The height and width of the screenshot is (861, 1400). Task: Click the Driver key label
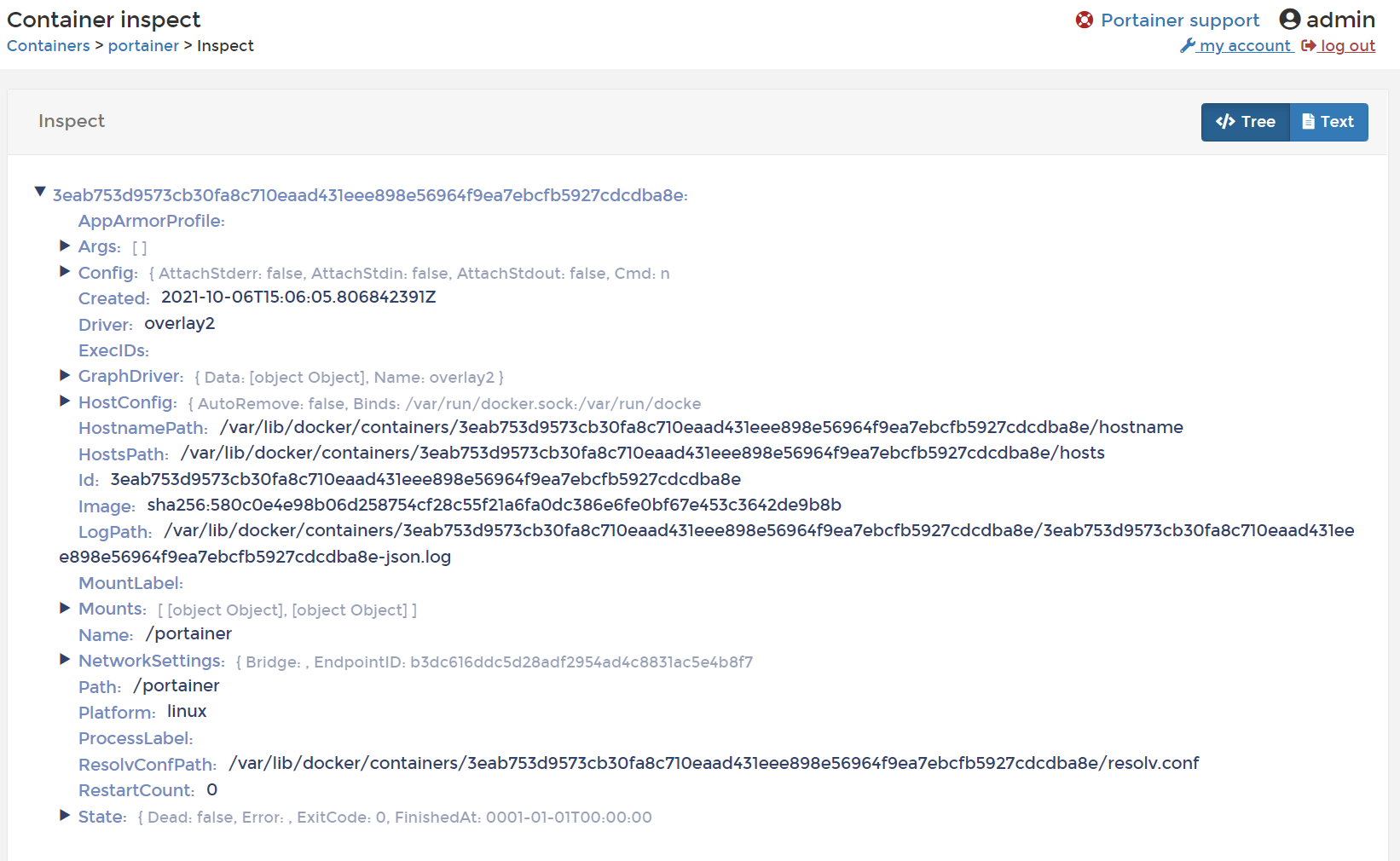tap(106, 325)
